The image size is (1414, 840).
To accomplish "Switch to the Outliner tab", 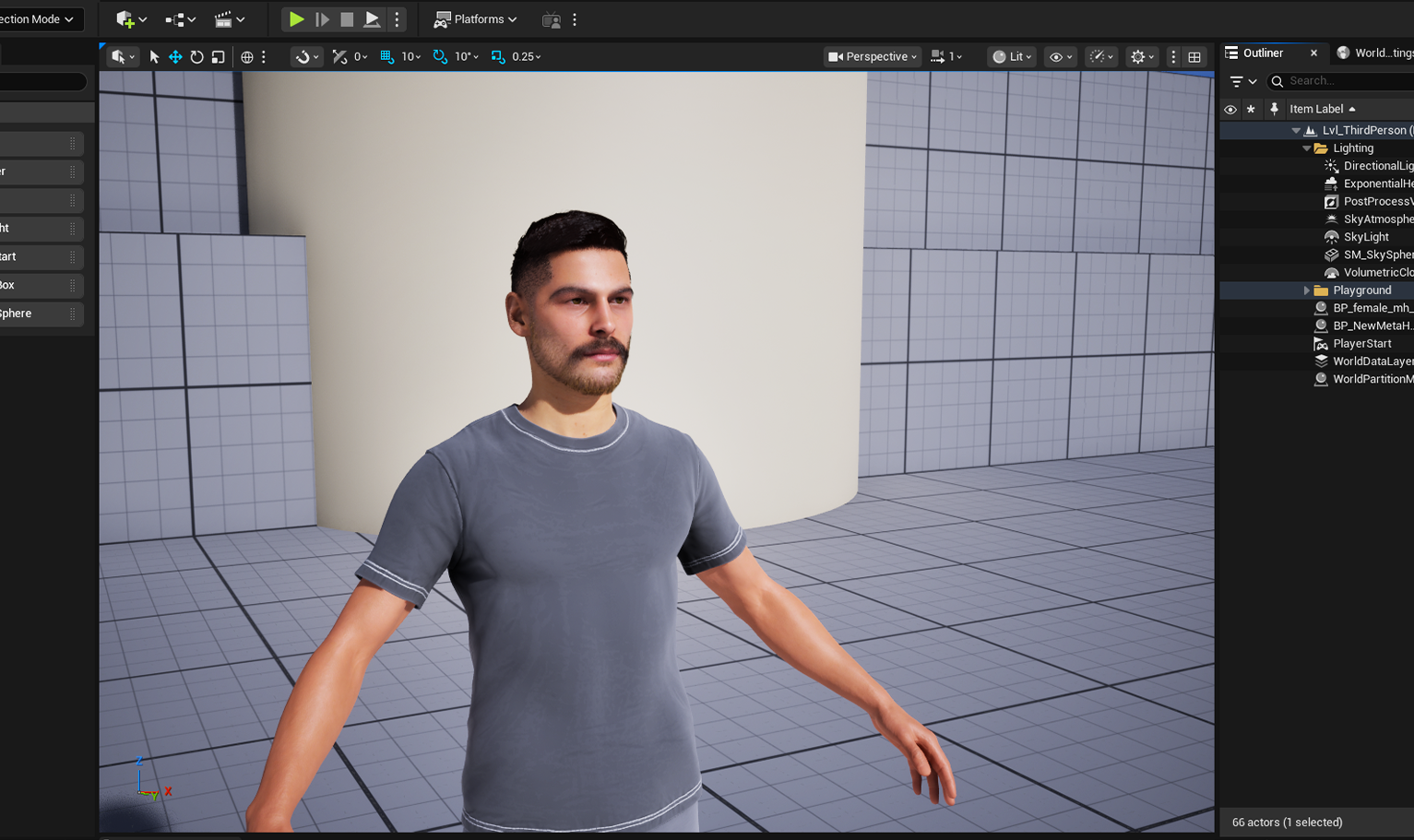I will [1263, 53].
